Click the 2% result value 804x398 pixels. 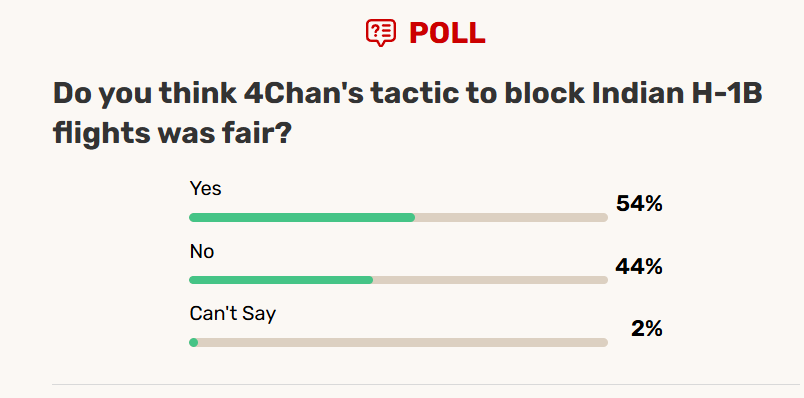pyautogui.click(x=647, y=329)
